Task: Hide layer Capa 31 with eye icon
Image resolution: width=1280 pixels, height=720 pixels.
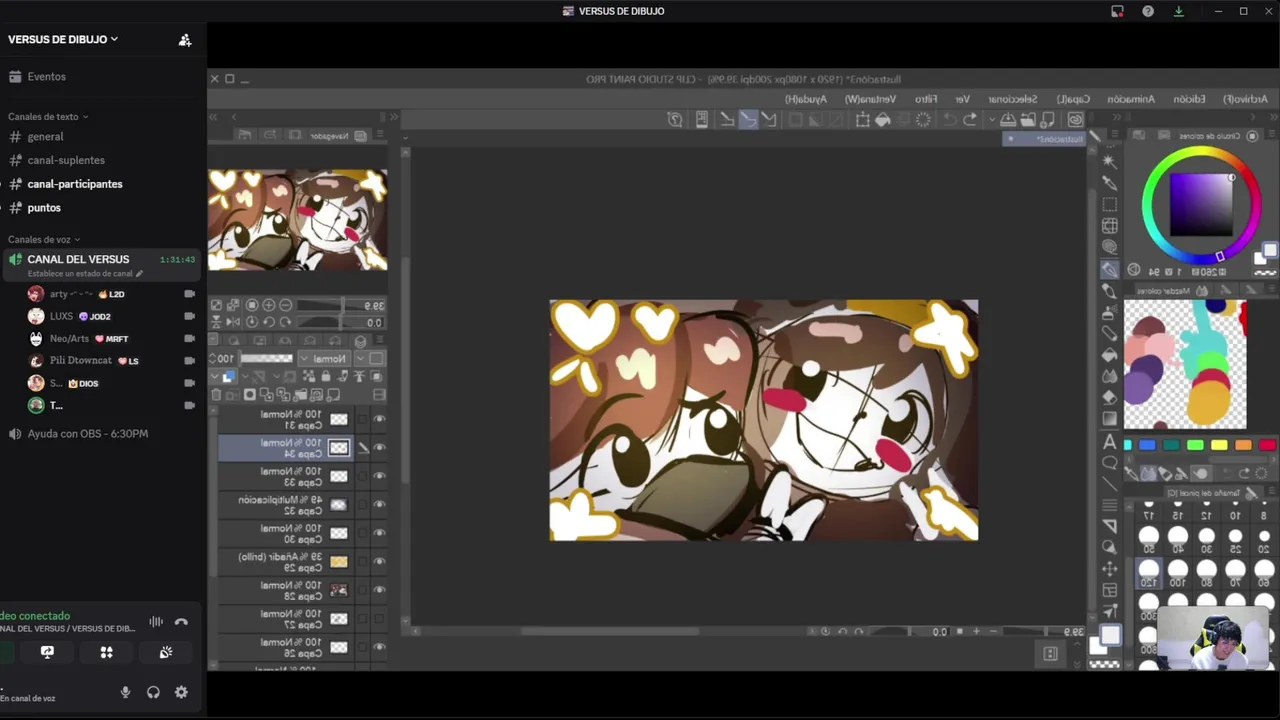Action: pyautogui.click(x=379, y=420)
